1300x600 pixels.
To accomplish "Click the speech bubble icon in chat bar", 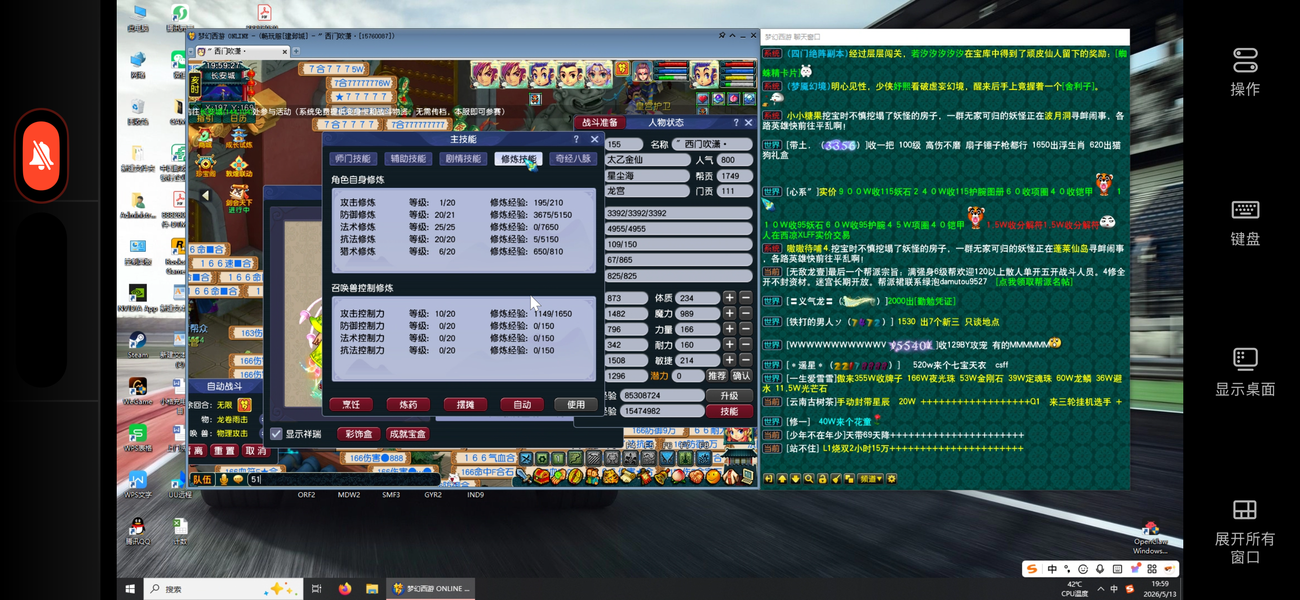I will tap(238, 480).
